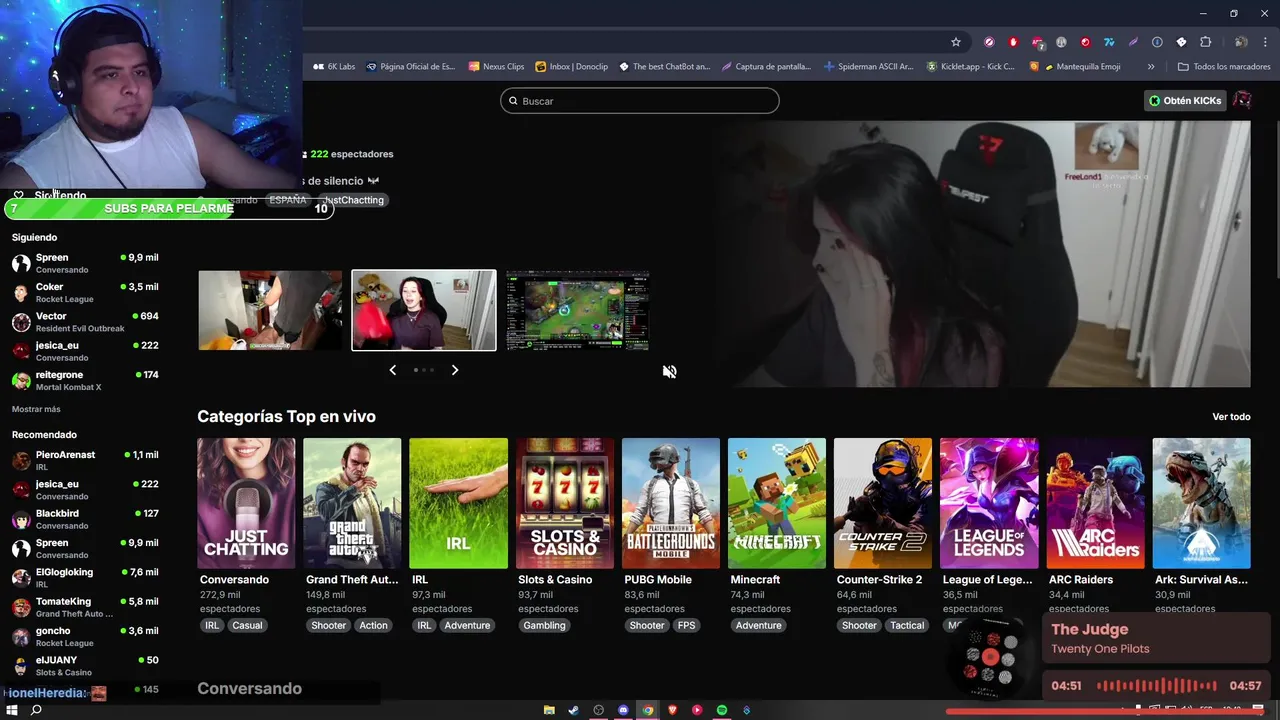1280x720 pixels.
Task: Open Spotify from the taskbar
Action: coord(722,710)
